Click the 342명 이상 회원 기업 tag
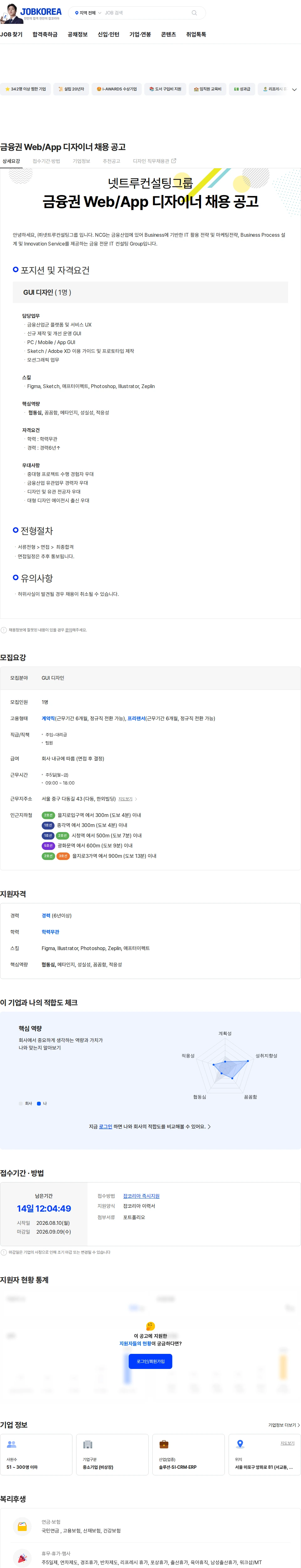The height and width of the screenshot is (1568, 301). coord(25,89)
